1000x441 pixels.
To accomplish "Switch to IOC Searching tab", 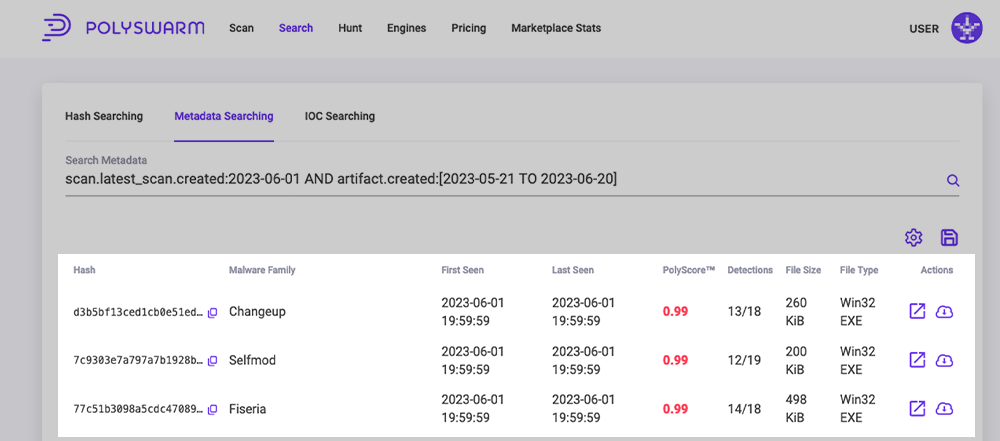I will pyautogui.click(x=340, y=116).
